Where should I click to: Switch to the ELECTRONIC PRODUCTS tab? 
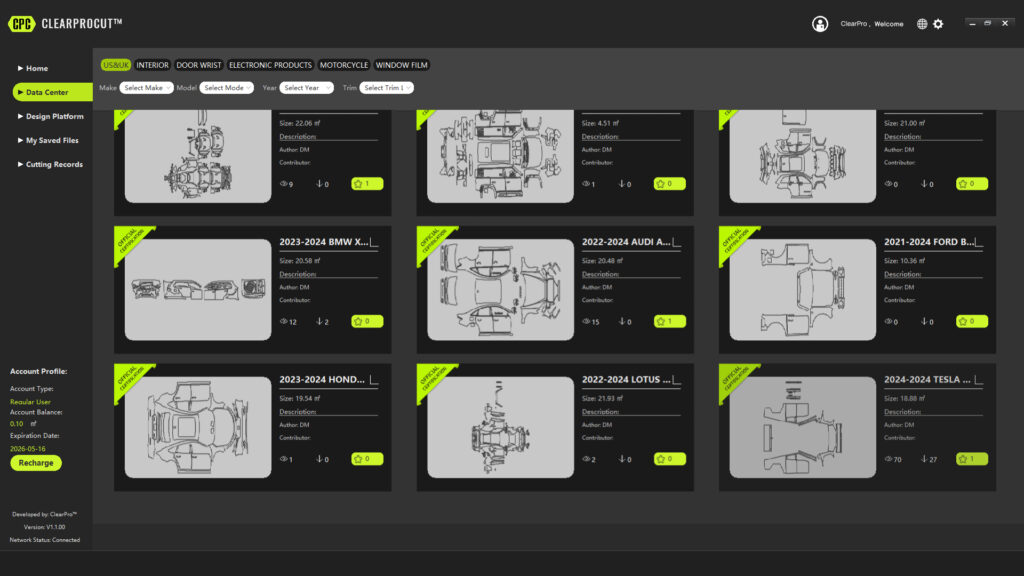click(270, 65)
